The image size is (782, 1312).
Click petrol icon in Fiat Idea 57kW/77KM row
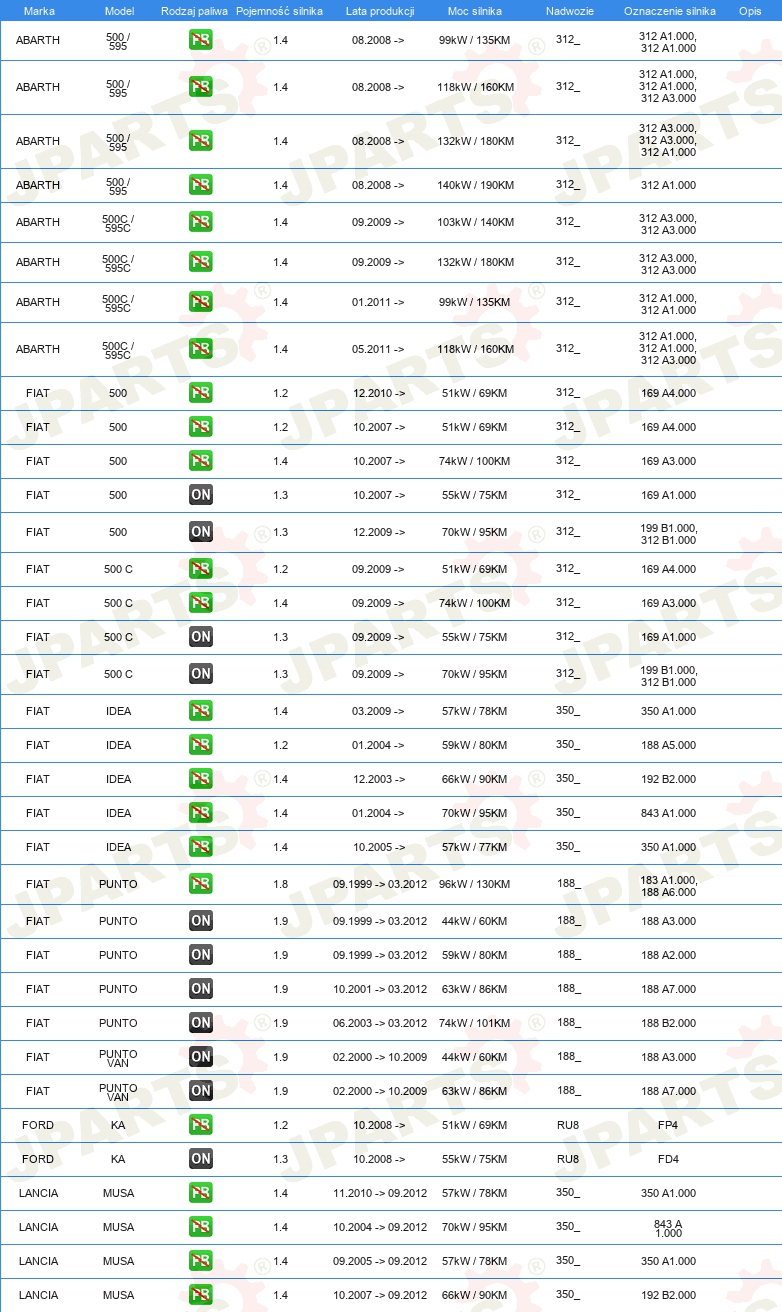coord(201,847)
